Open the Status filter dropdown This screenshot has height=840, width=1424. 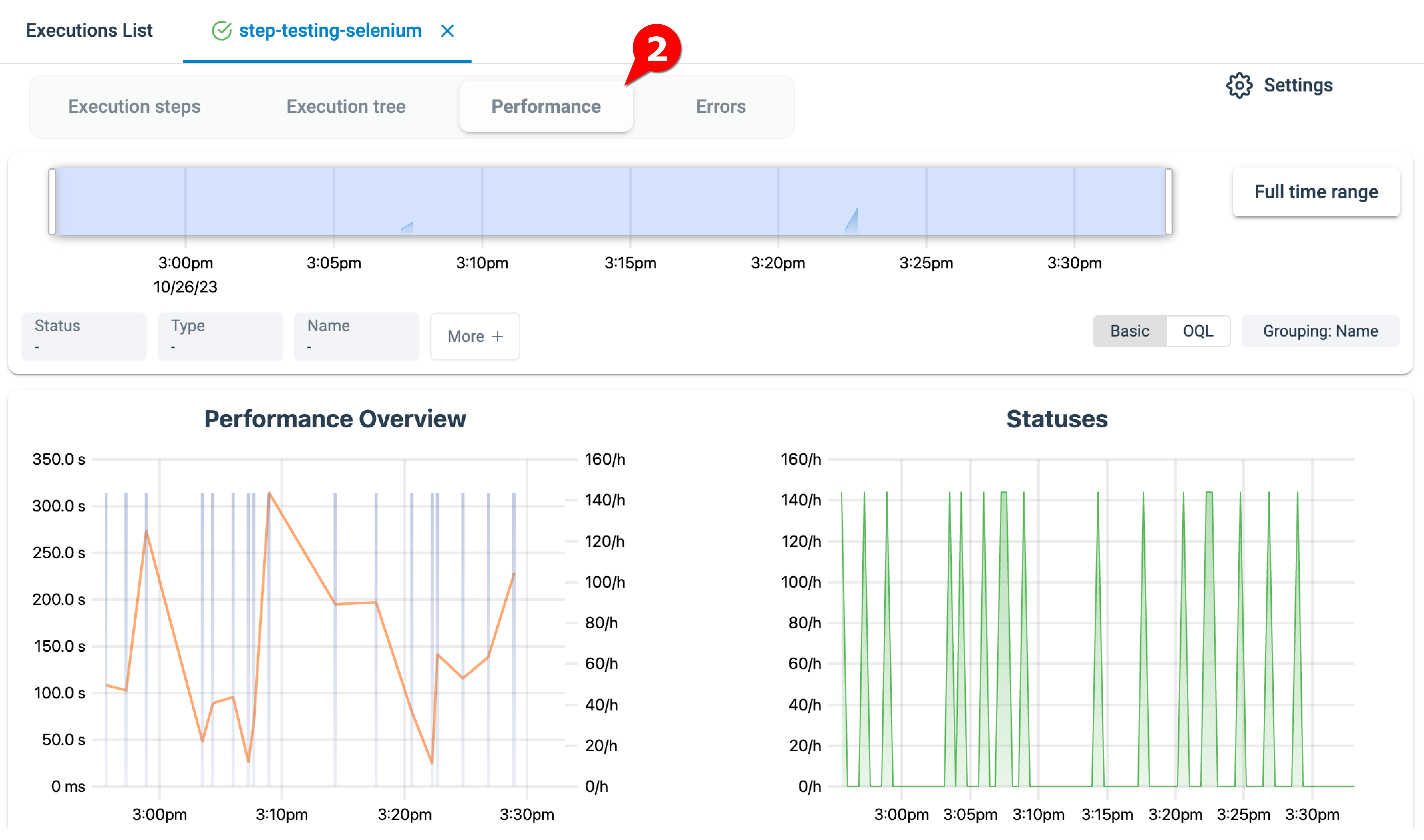tap(84, 336)
